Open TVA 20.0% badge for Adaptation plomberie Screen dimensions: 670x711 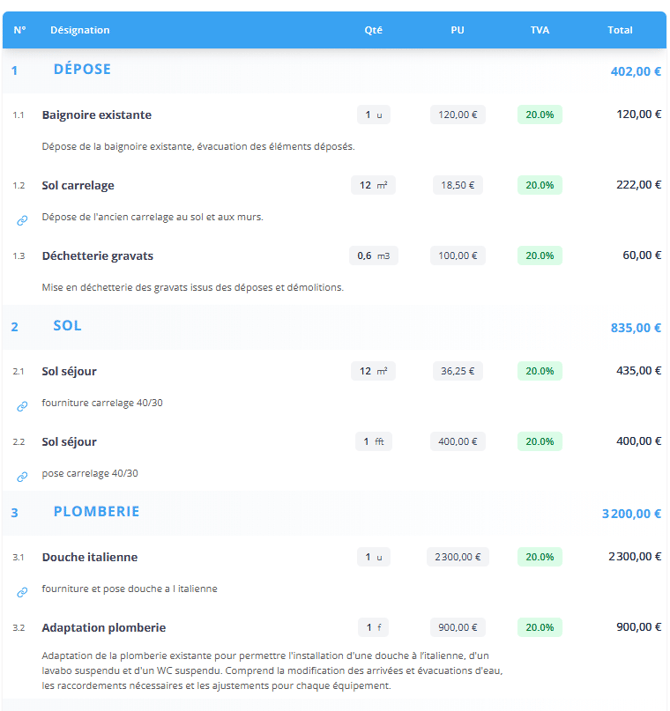[x=539, y=628]
